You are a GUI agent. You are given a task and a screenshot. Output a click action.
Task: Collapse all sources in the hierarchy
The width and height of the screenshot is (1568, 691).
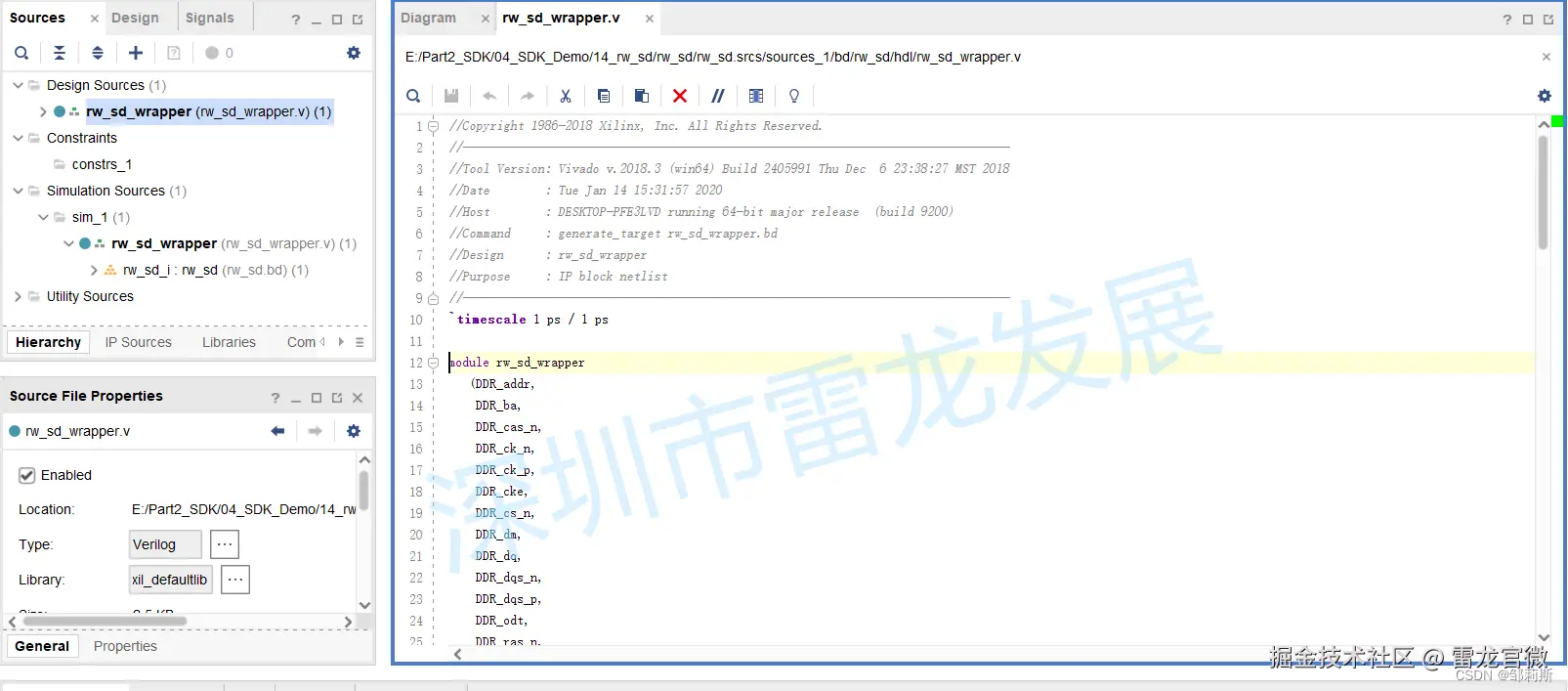click(x=60, y=53)
